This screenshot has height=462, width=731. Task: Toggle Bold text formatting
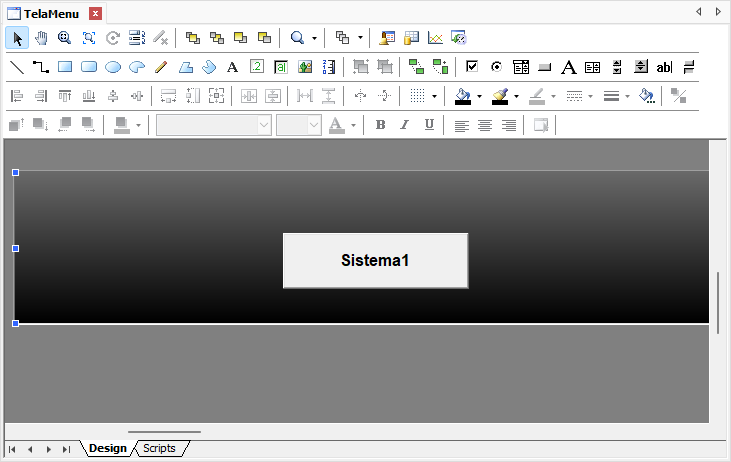[380, 125]
